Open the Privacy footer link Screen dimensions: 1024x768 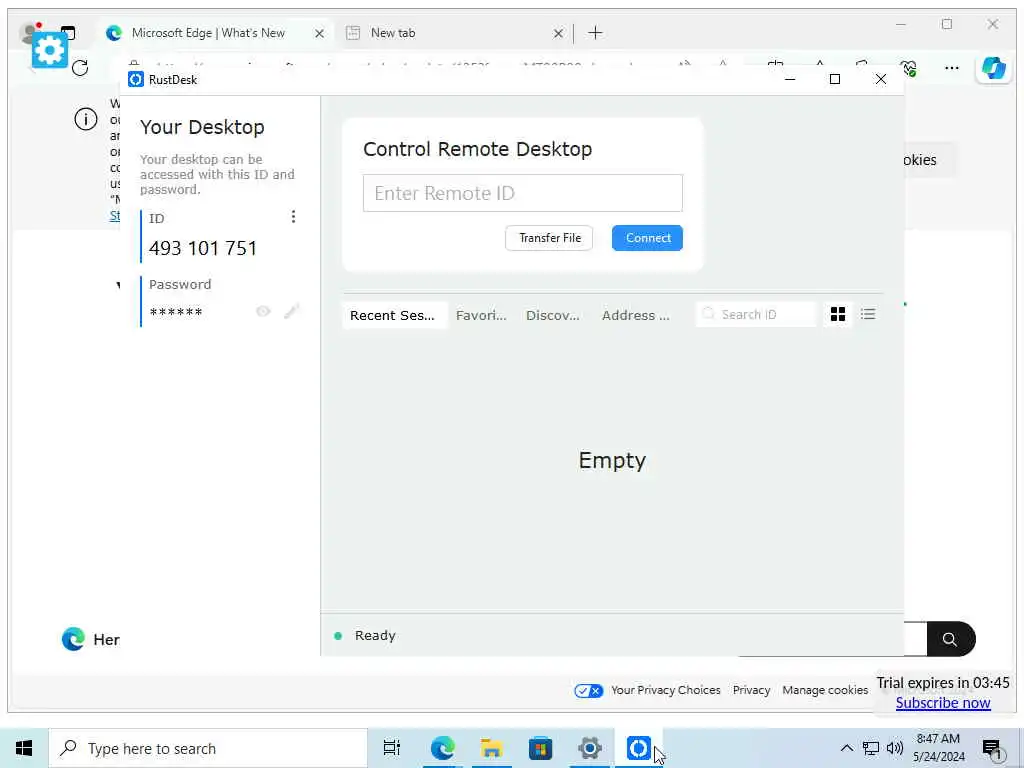click(x=751, y=690)
